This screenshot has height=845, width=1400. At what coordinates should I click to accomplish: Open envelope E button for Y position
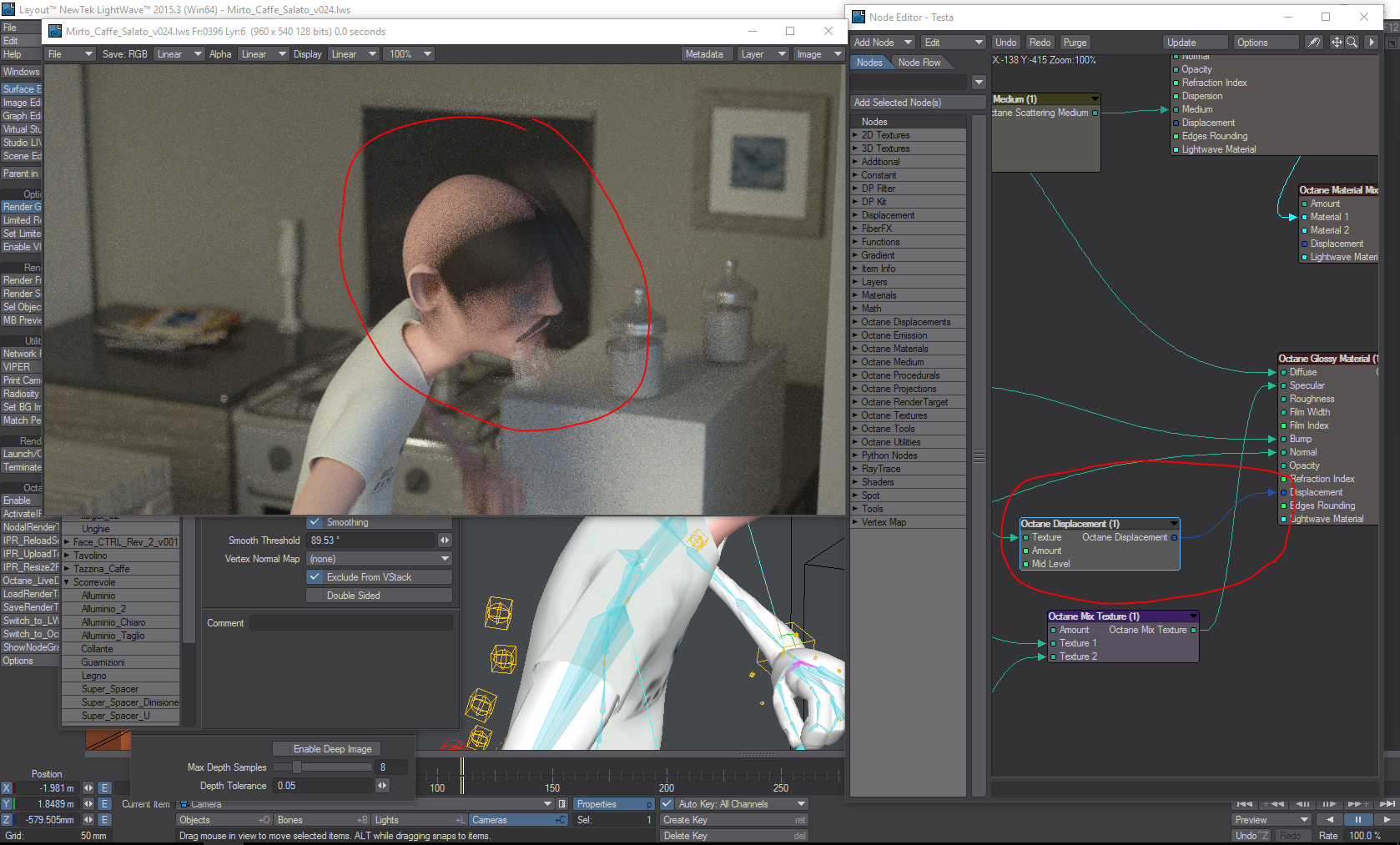click(104, 804)
